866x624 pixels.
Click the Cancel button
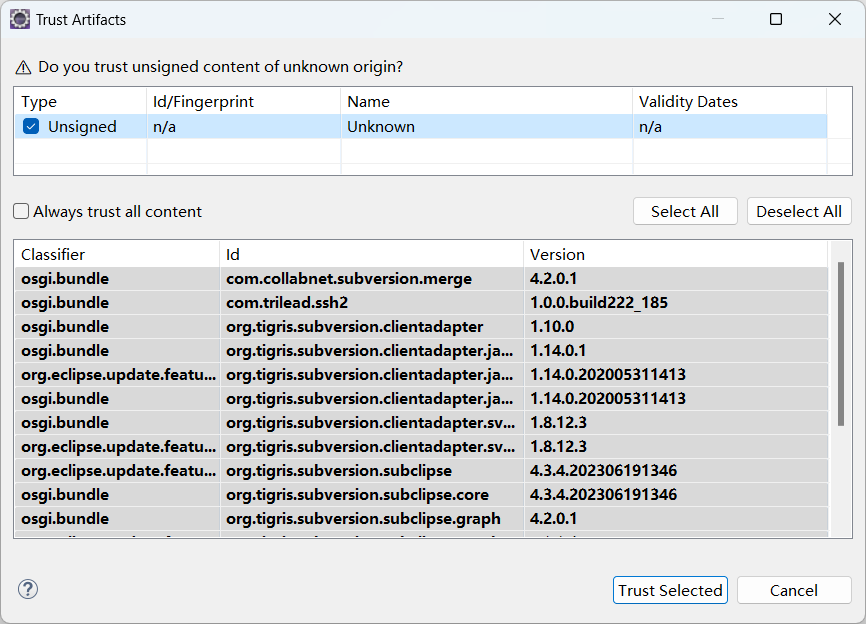pos(794,590)
